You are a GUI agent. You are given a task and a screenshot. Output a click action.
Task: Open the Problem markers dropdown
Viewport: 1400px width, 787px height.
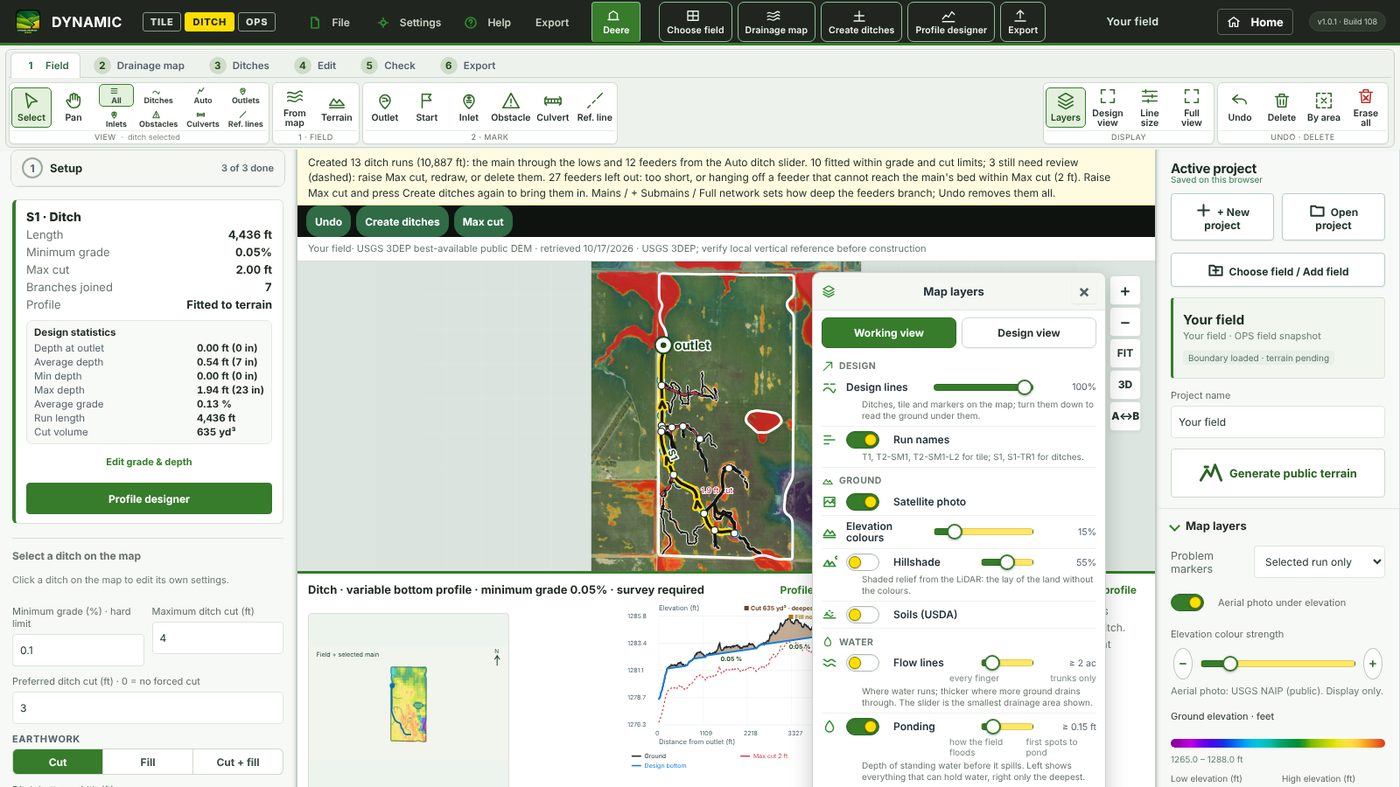tap(1319, 562)
